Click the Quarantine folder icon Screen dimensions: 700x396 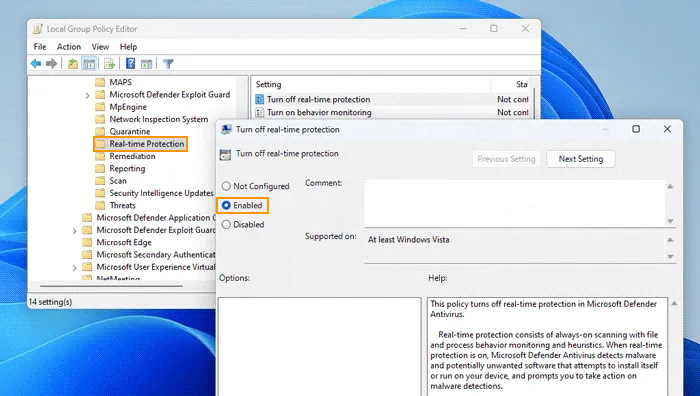pos(100,131)
